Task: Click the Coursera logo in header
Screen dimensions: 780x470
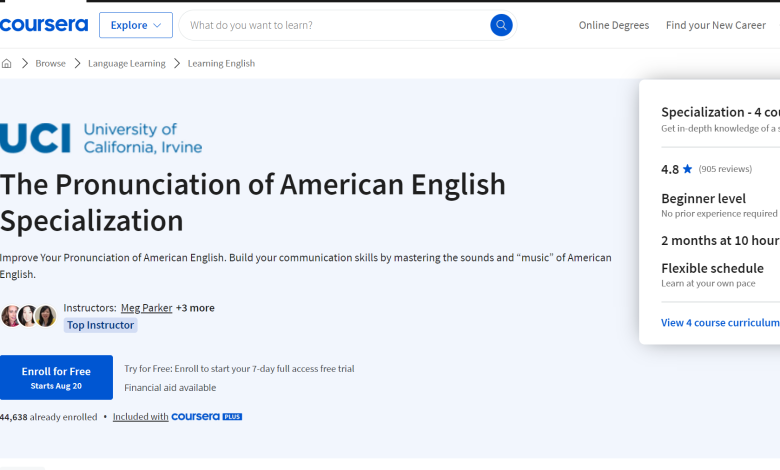Action: [x=44, y=25]
